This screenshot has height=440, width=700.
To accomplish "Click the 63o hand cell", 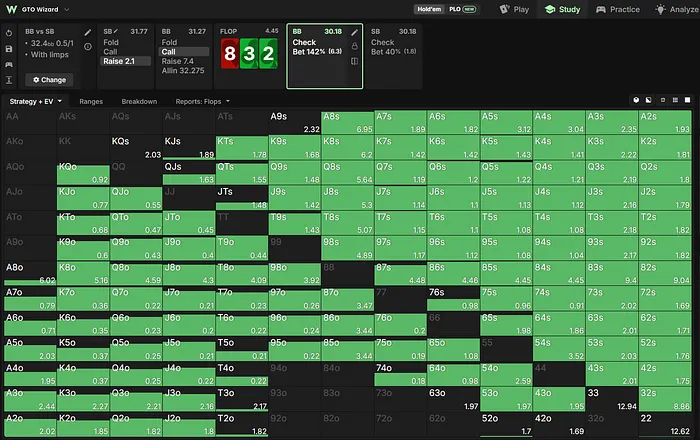I will pos(453,399).
